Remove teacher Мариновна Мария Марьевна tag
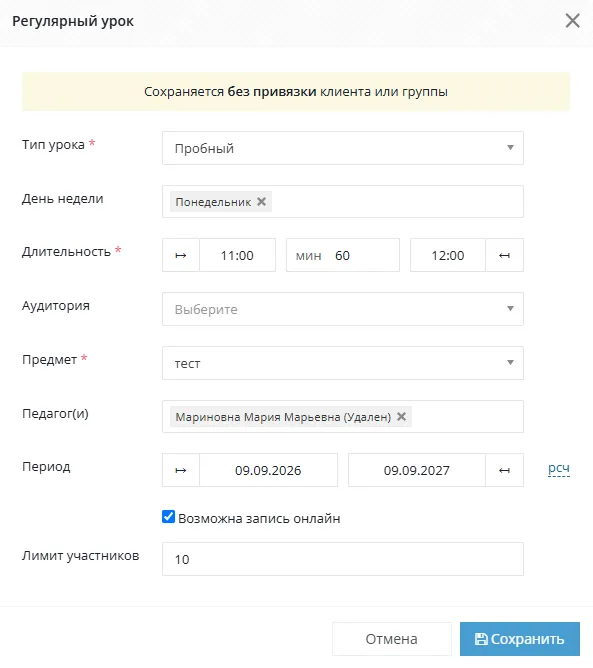This screenshot has width=593, height=668. click(x=401, y=417)
